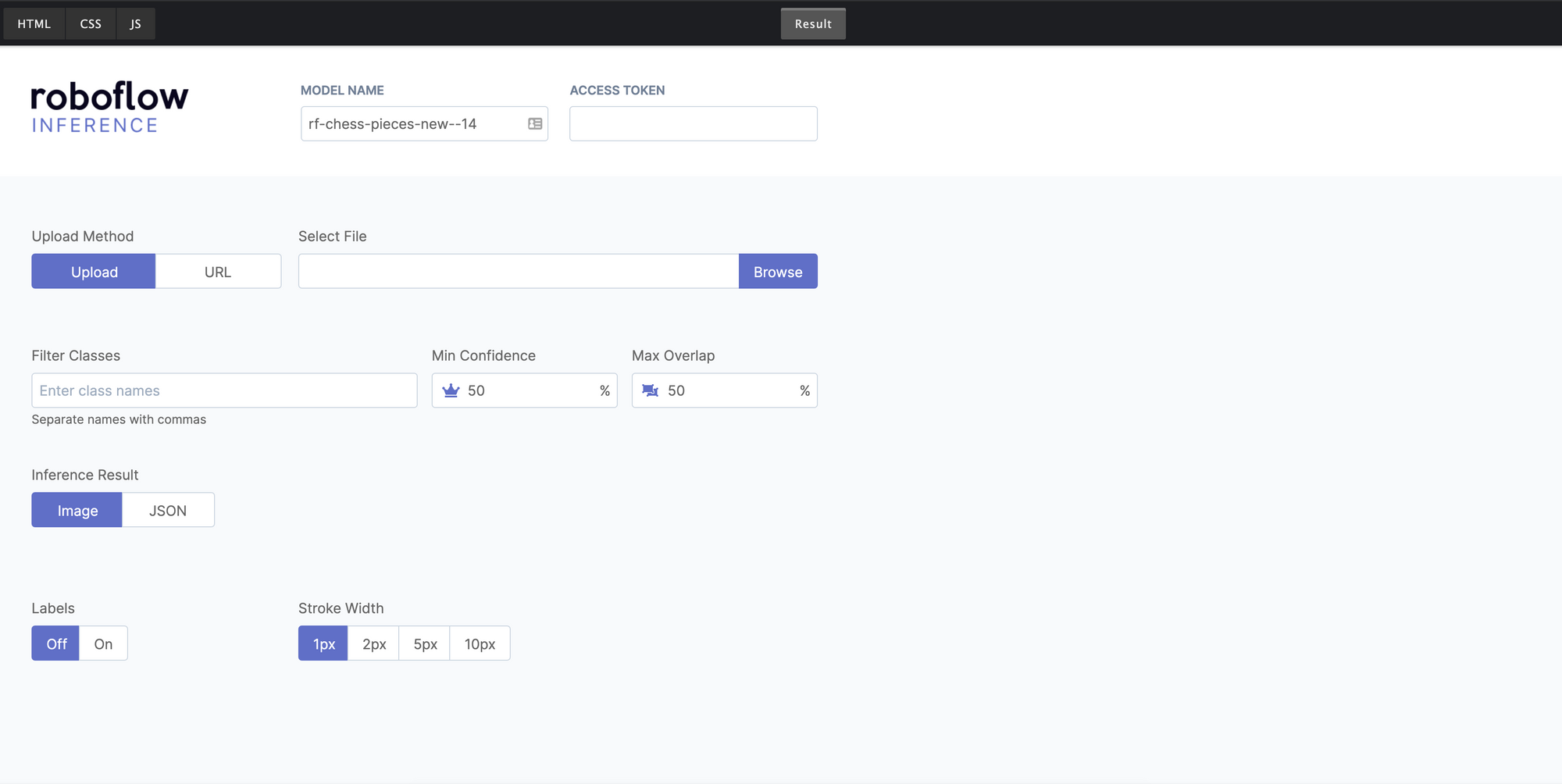This screenshot has width=1562, height=784.
Task: Keep Labels Off by clicking Off
Action: [x=55, y=643]
